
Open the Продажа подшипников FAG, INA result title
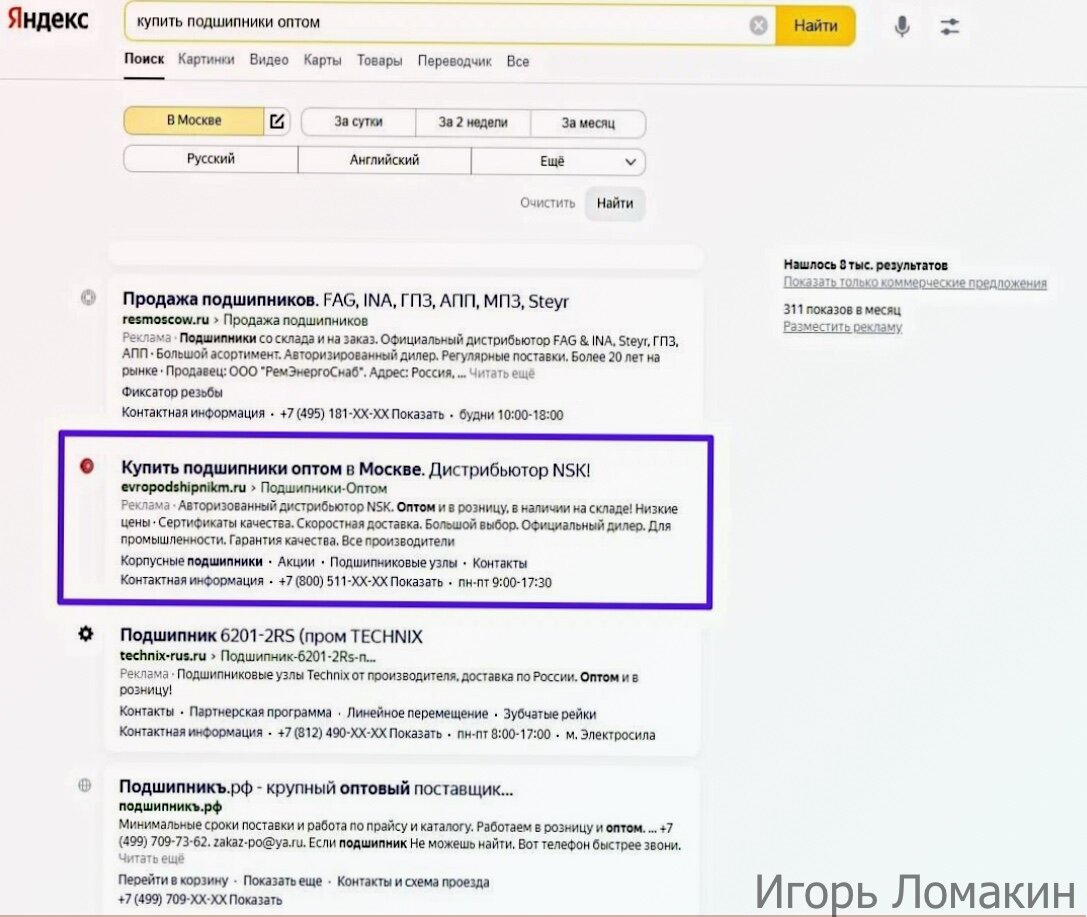tap(345, 301)
